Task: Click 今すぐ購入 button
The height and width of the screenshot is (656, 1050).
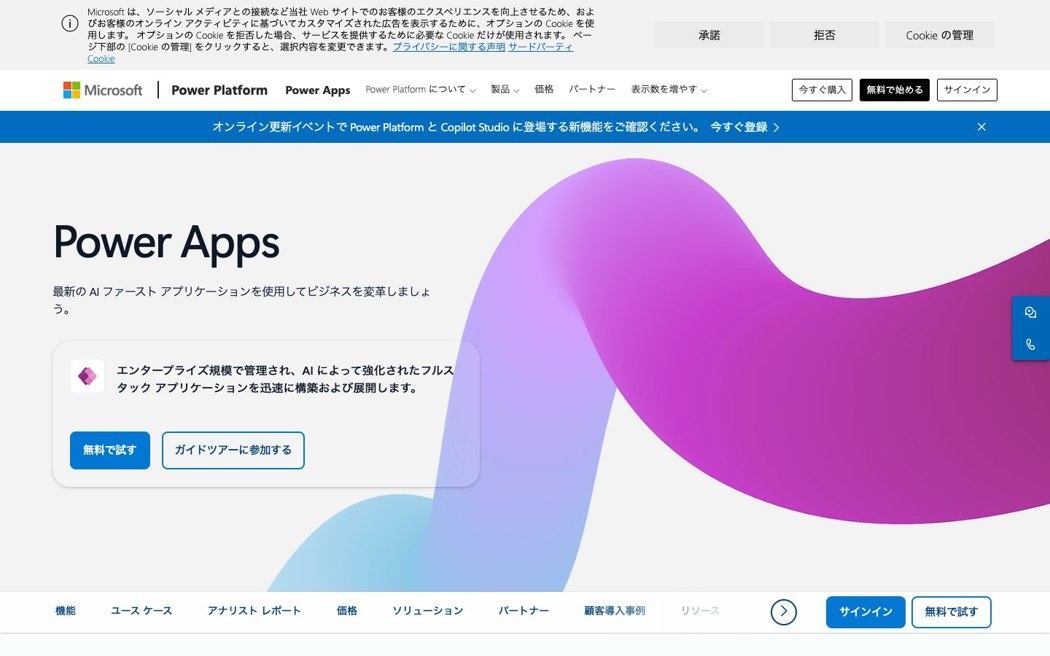Action: 822,90
